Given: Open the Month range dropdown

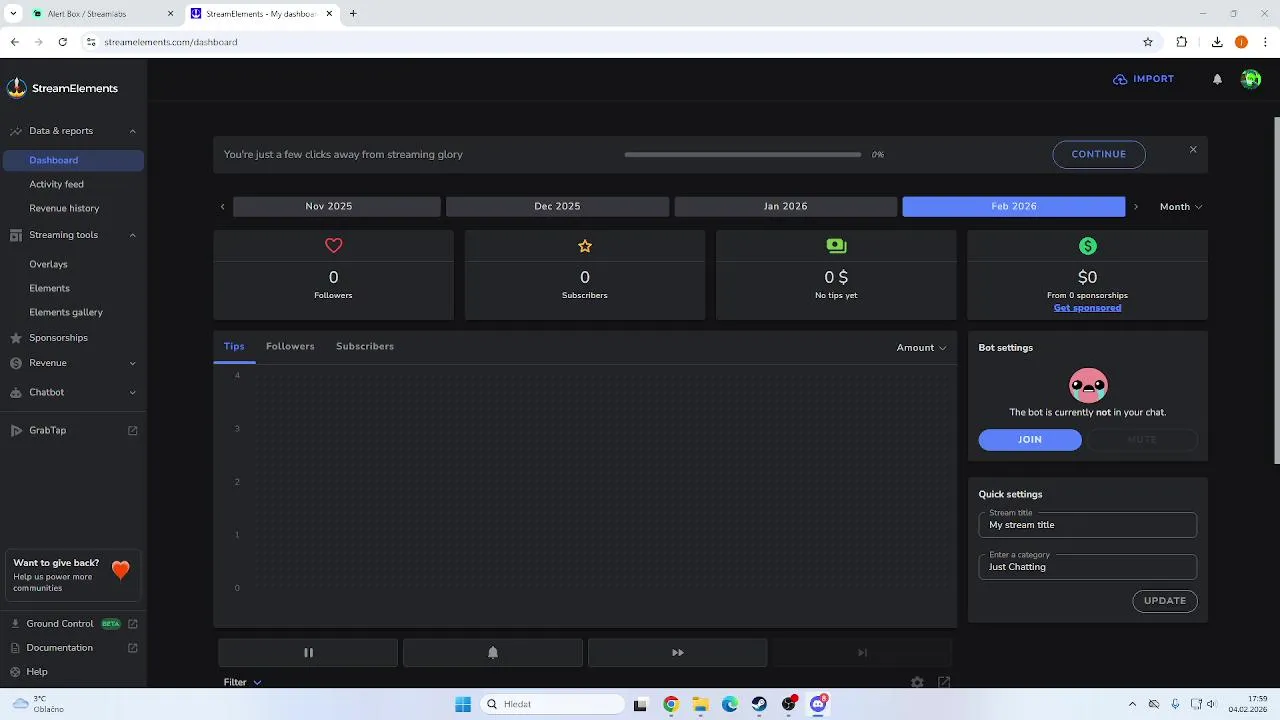Looking at the screenshot, I should (1181, 207).
